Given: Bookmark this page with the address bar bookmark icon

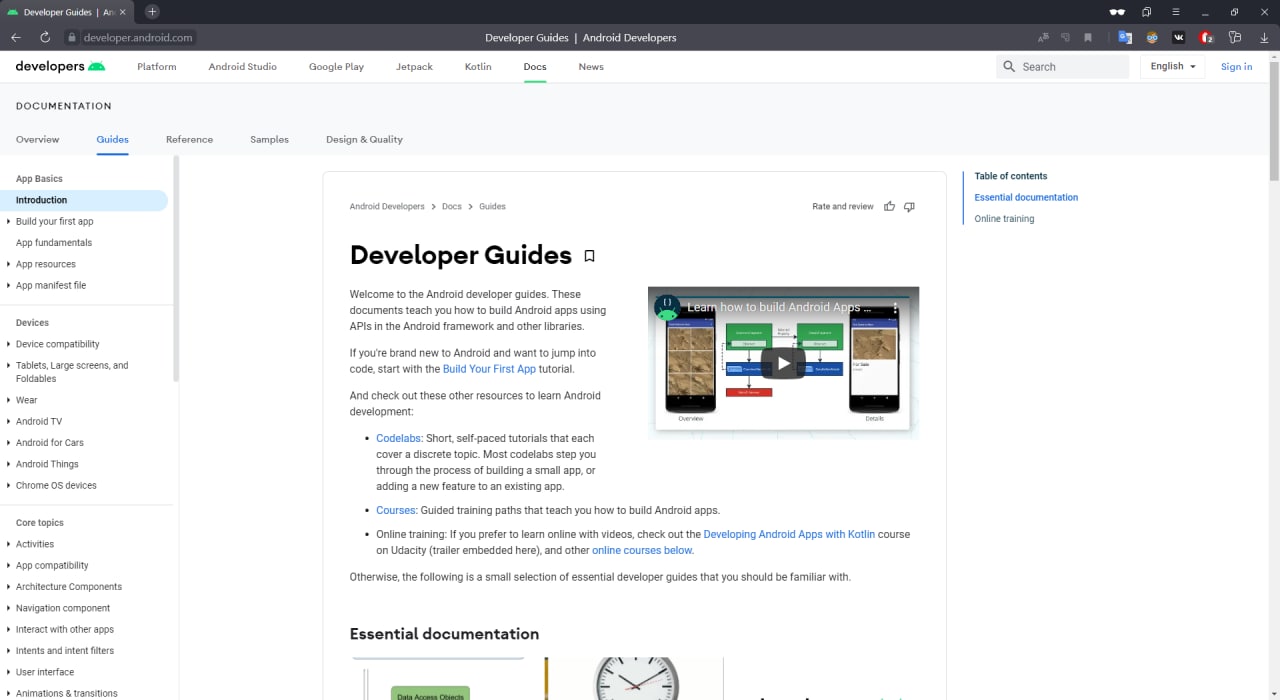Looking at the screenshot, I should click(x=1088, y=37).
